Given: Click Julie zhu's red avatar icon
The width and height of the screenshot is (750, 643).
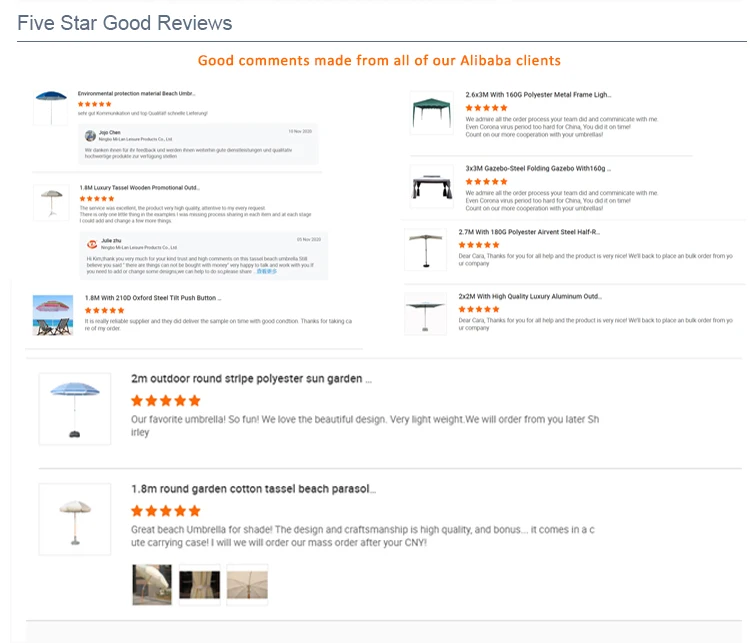Looking at the screenshot, I should (92, 243).
